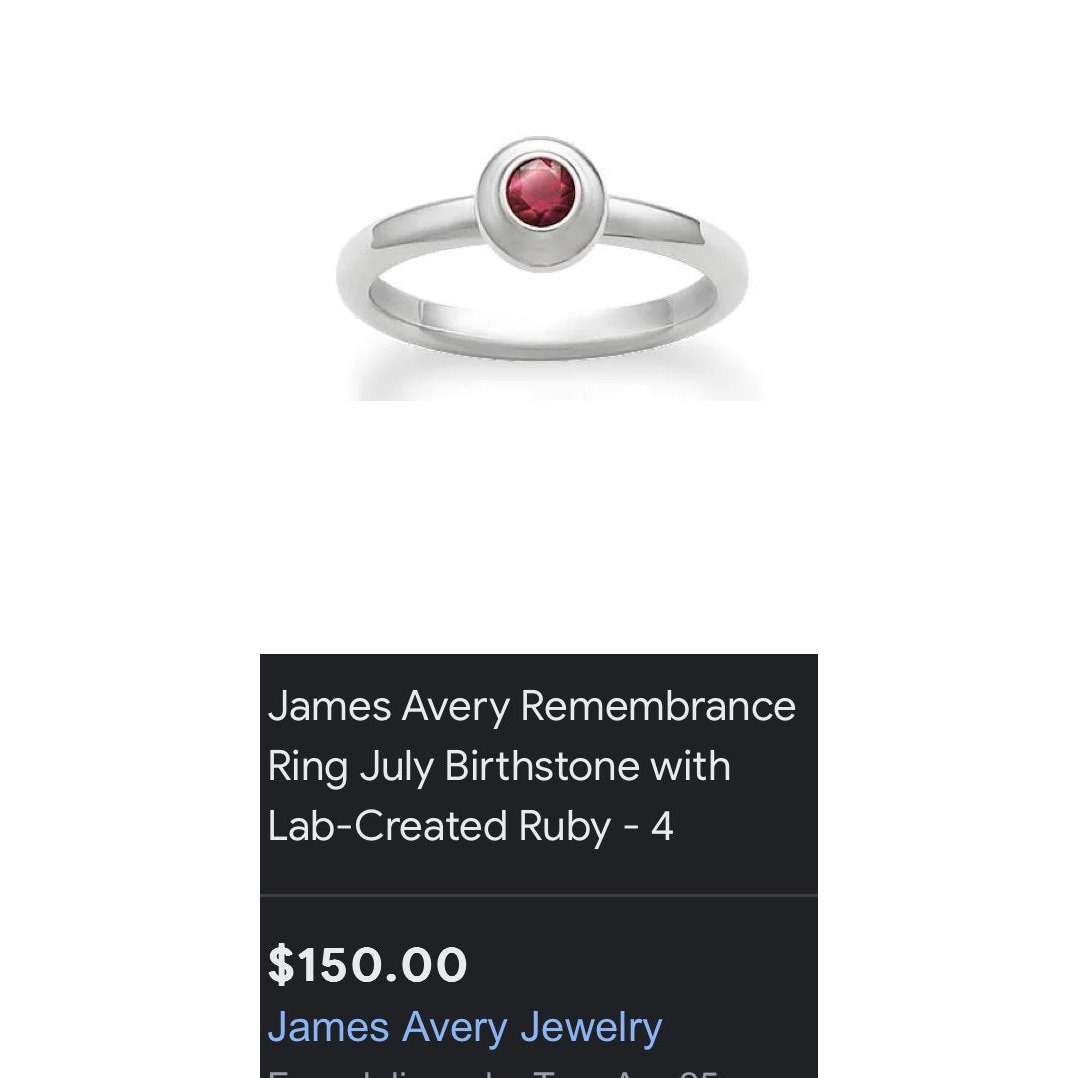This screenshot has height=1078, width=1078.
Task: Open the James Avery Jewelry store link
Action: pyautogui.click(x=465, y=1027)
